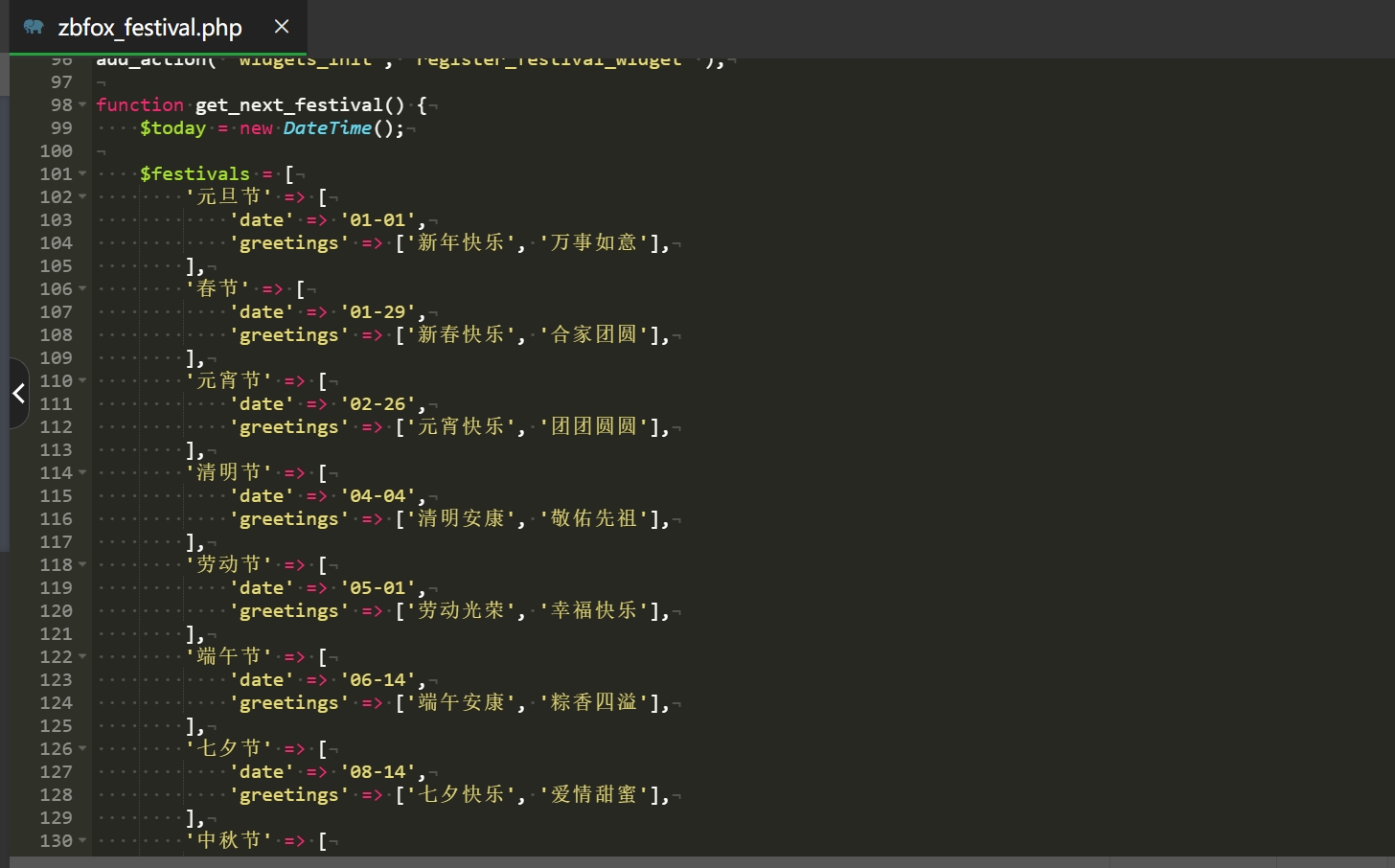Fold the $festivals array at line 101

coord(82,173)
